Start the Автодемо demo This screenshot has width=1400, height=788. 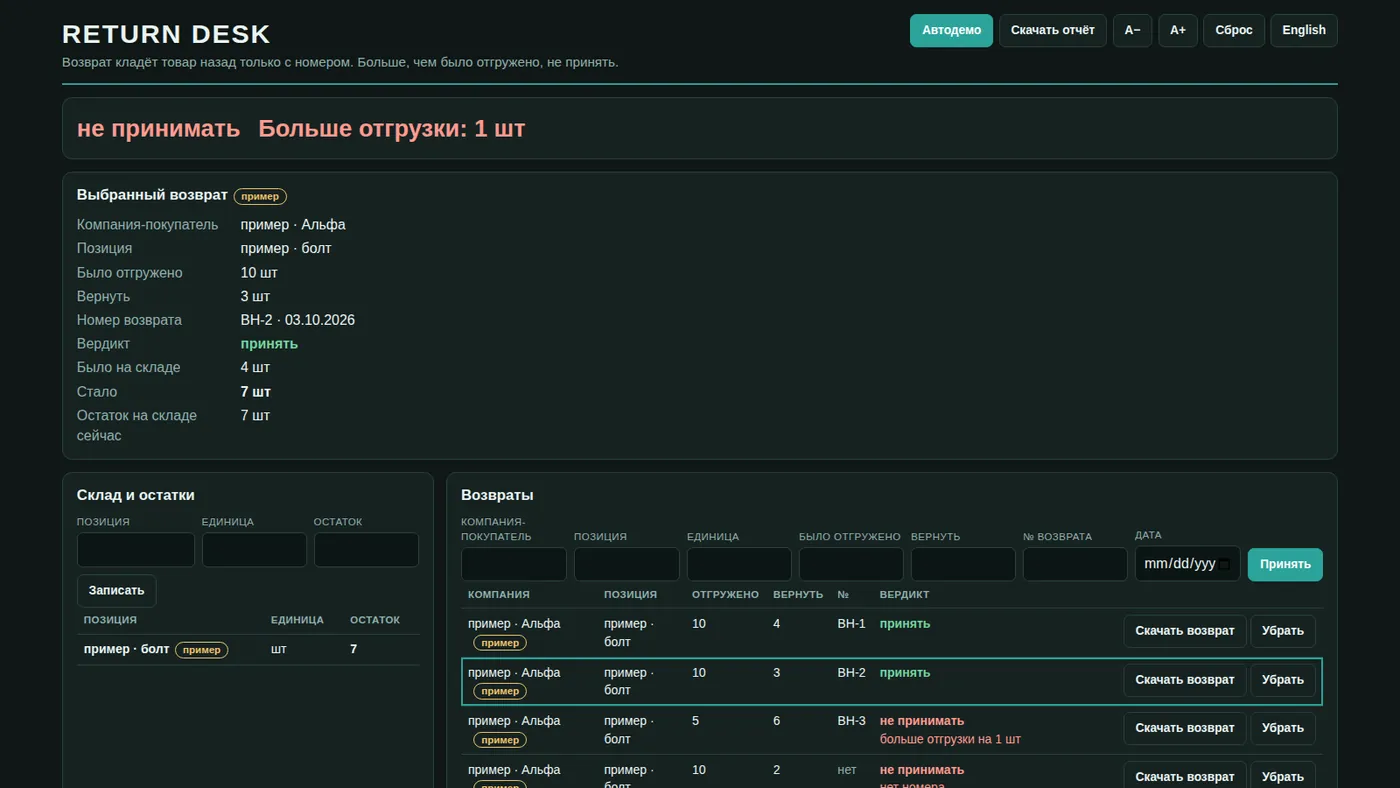pos(951,30)
